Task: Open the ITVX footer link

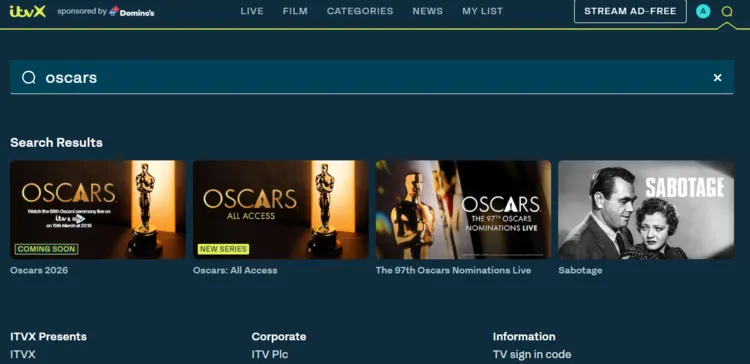Action: pos(23,354)
